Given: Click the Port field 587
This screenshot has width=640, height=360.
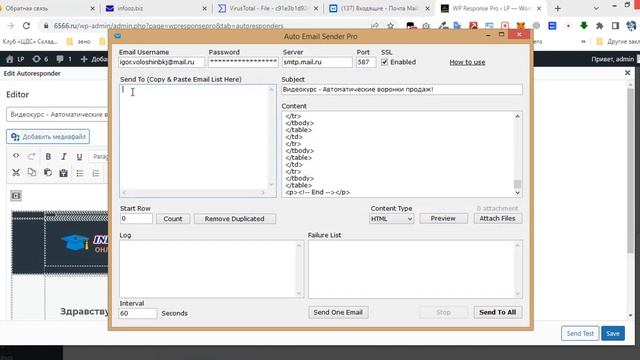Looking at the screenshot, I should coord(365,62).
